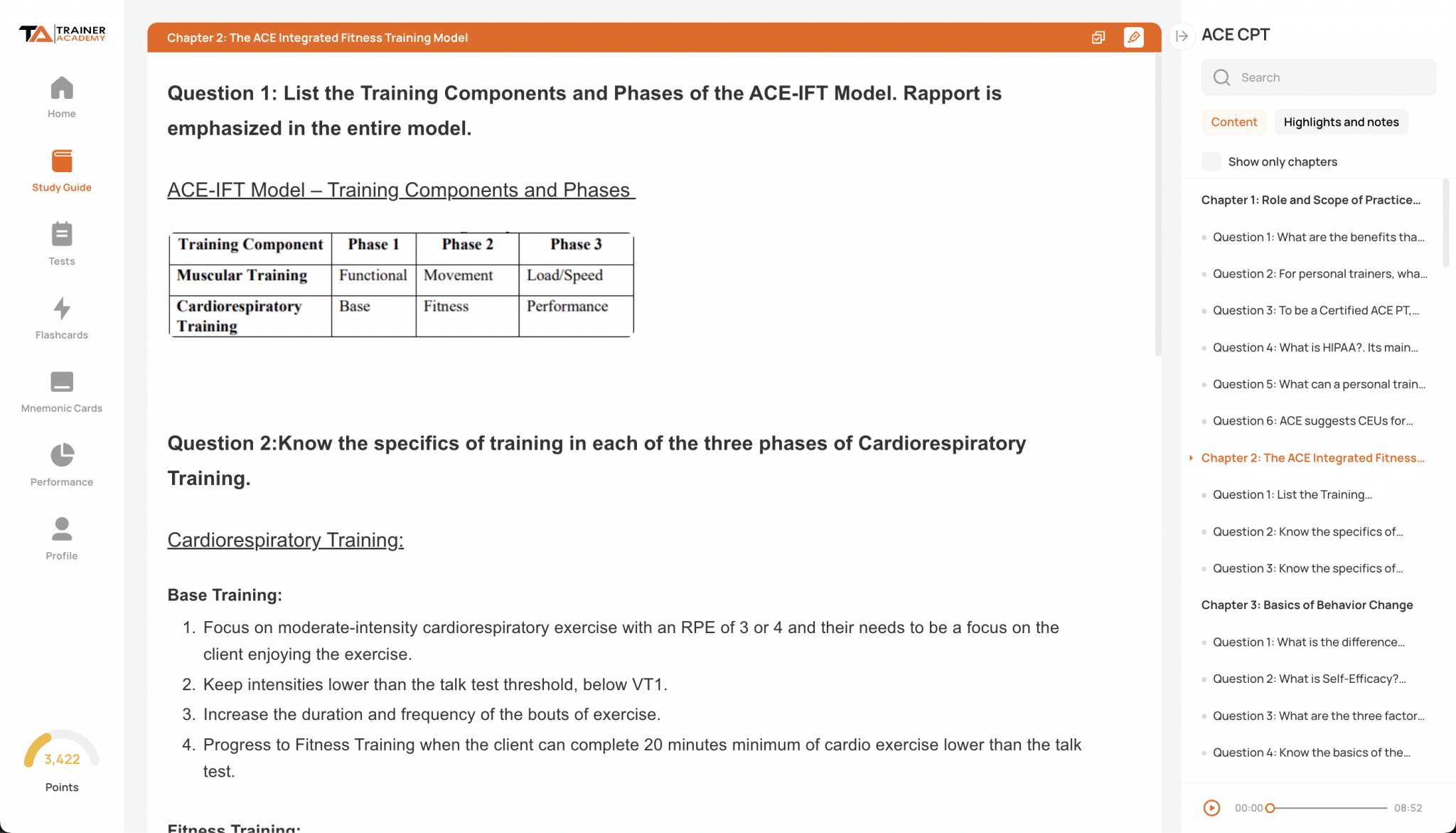Image resolution: width=1456 pixels, height=833 pixels.
Task: Go to the Tests section
Action: coord(61,242)
